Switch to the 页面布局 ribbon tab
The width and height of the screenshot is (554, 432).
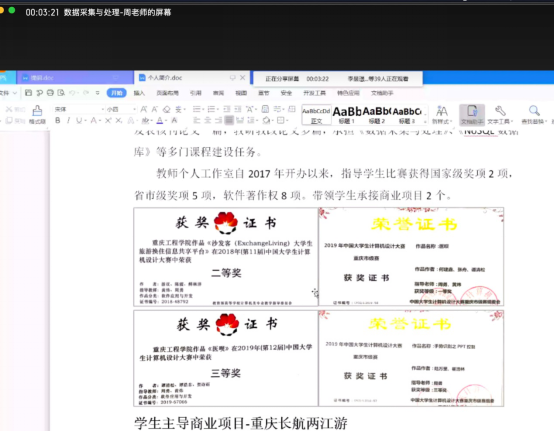coord(167,93)
